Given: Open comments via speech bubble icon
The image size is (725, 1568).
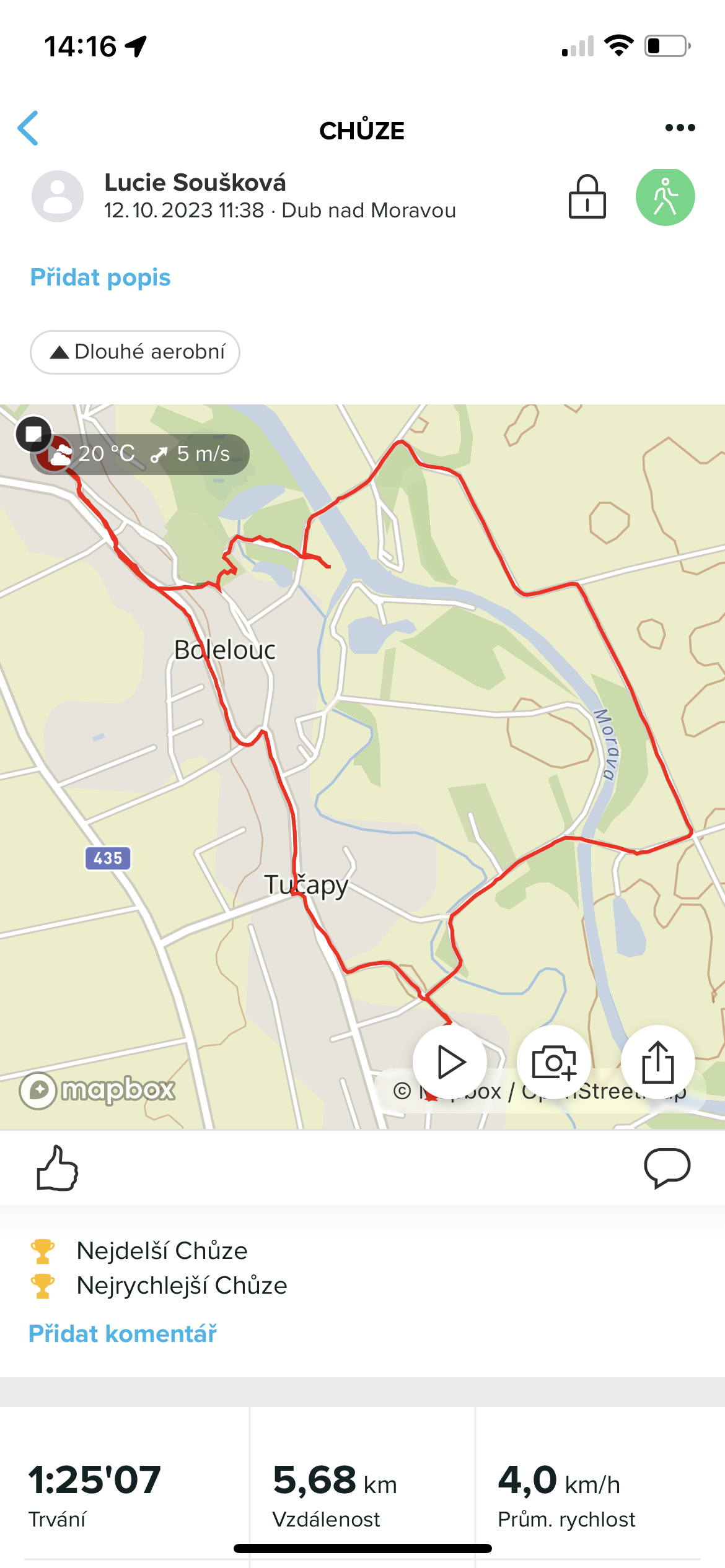Looking at the screenshot, I should (667, 1168).
